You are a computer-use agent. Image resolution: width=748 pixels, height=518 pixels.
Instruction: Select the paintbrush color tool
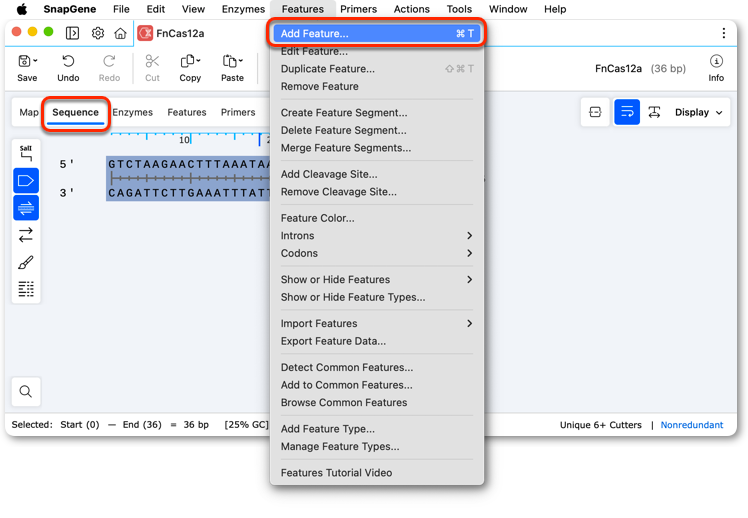(x=26, y=262)
